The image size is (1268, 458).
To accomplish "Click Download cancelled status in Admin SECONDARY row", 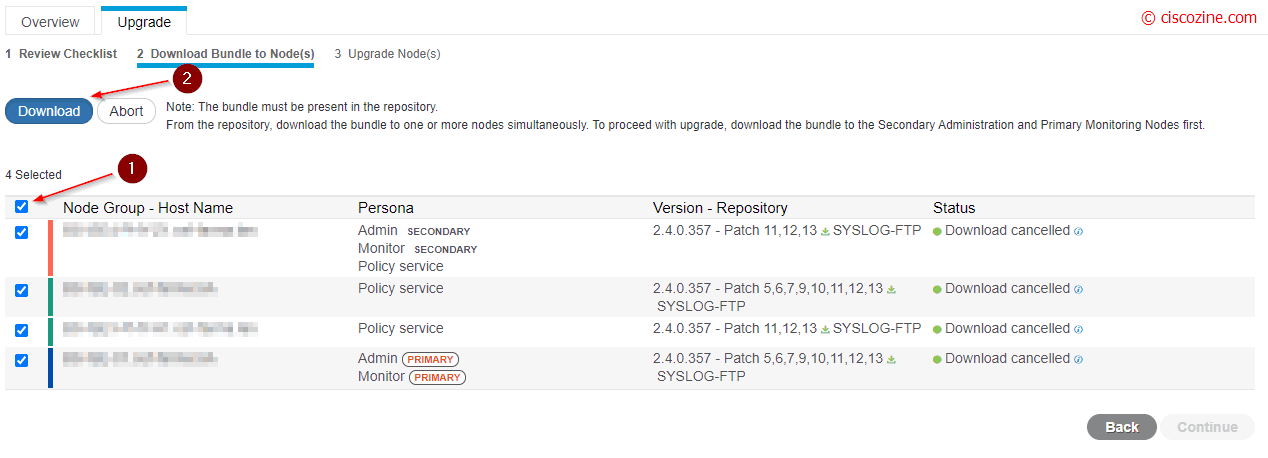I will point(1007,231).
